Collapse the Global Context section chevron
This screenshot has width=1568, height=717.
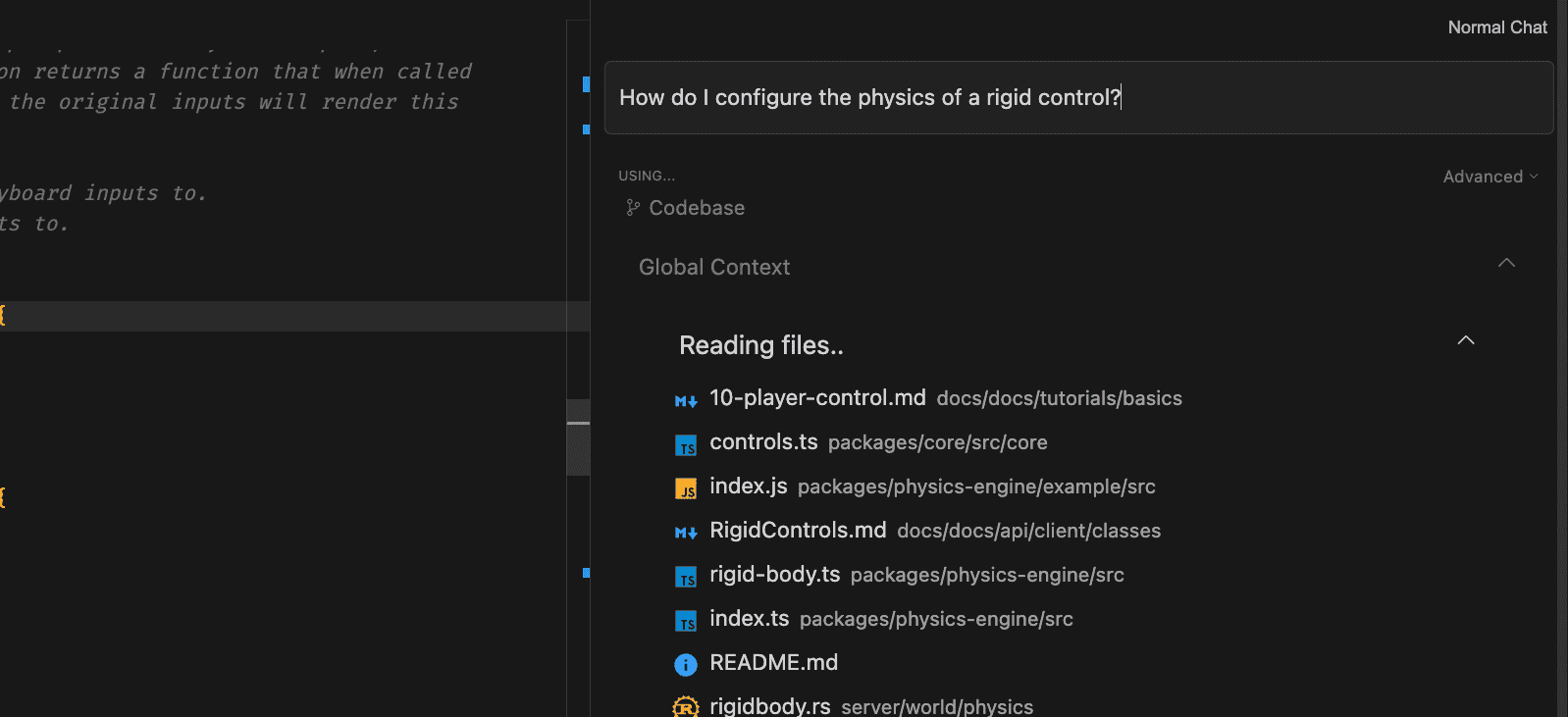click(1506, 263)
